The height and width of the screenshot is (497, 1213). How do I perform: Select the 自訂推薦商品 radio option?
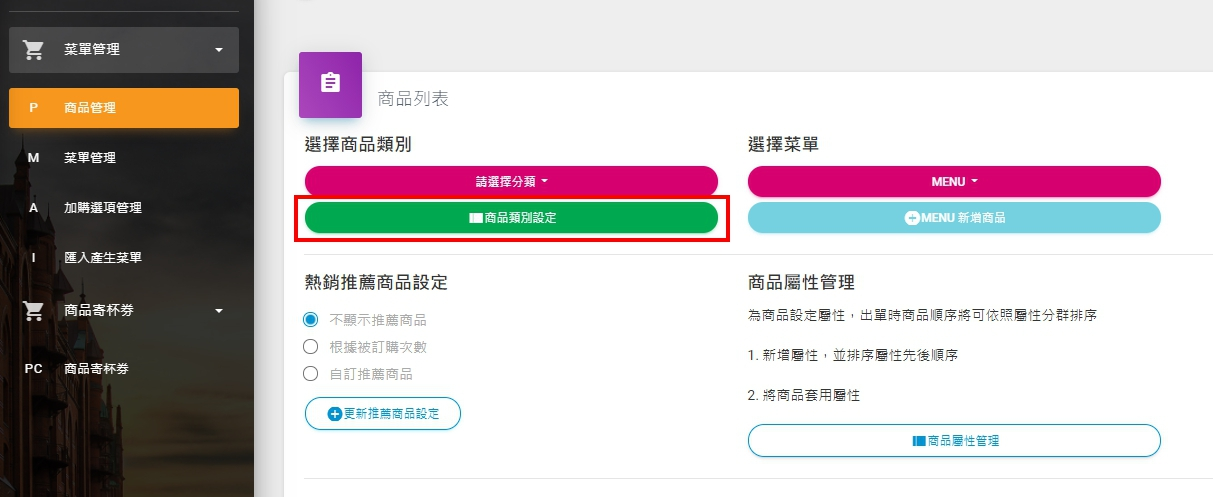(x=310, y=374)
